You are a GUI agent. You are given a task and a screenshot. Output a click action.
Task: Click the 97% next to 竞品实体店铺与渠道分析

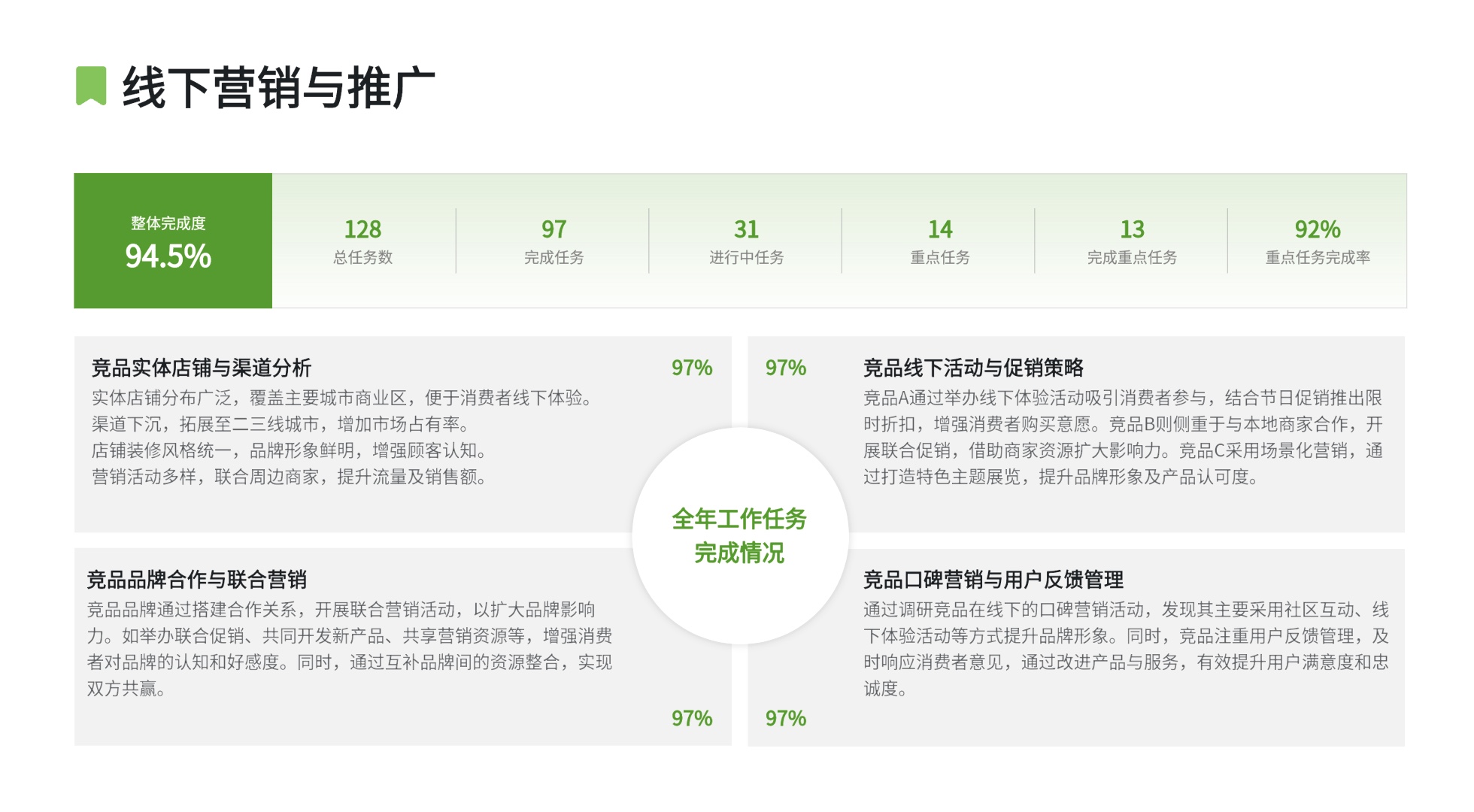(x=692, y=368)
